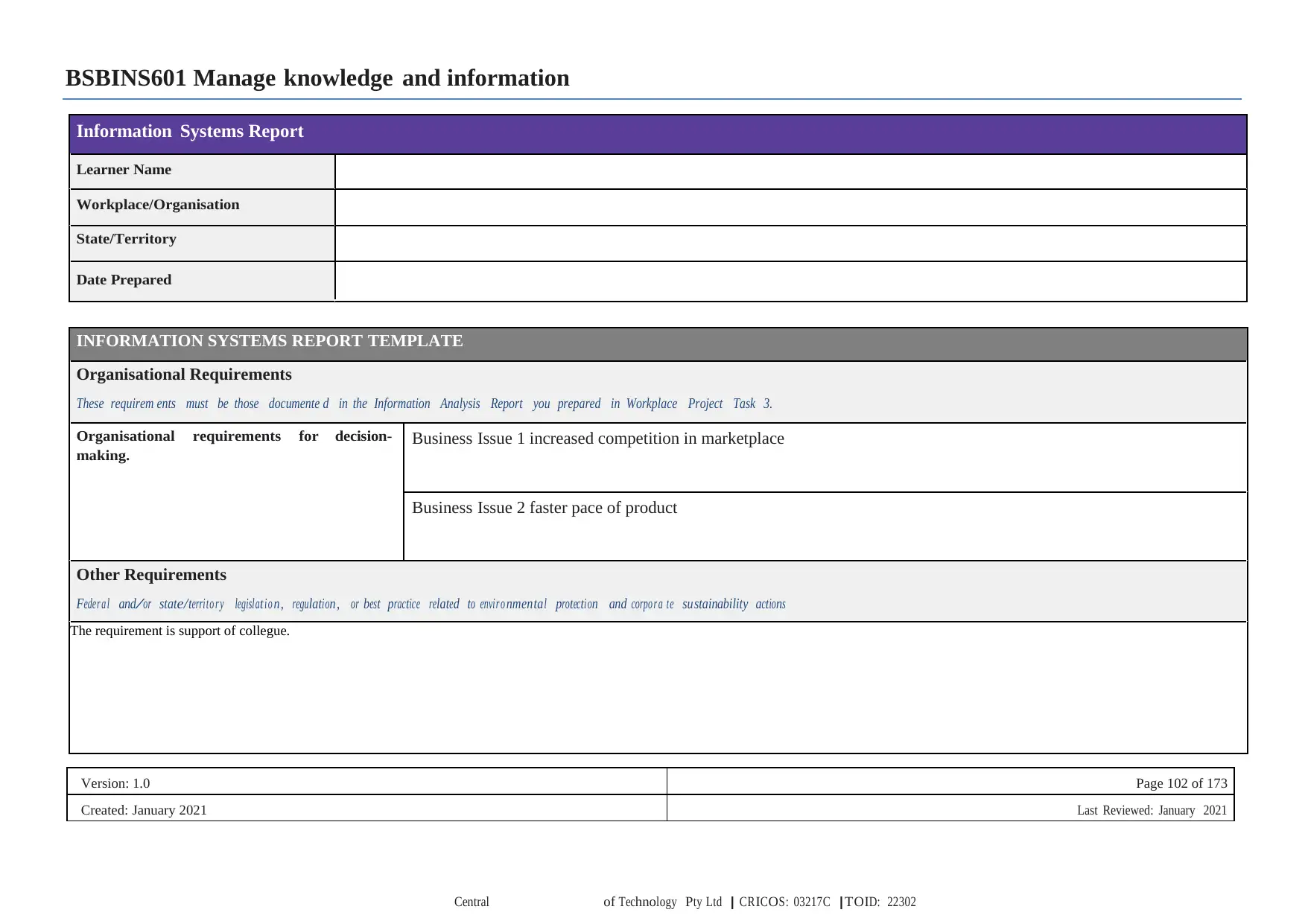This screenshot has width=1308, height=924.
Task: Click the empty Learner Name field
Action: 790,171
